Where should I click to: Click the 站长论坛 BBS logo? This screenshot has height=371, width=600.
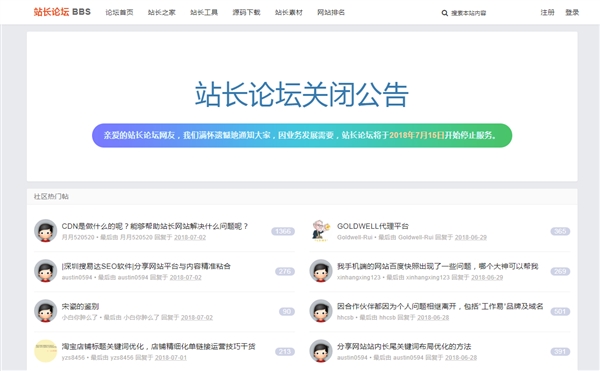62,12
